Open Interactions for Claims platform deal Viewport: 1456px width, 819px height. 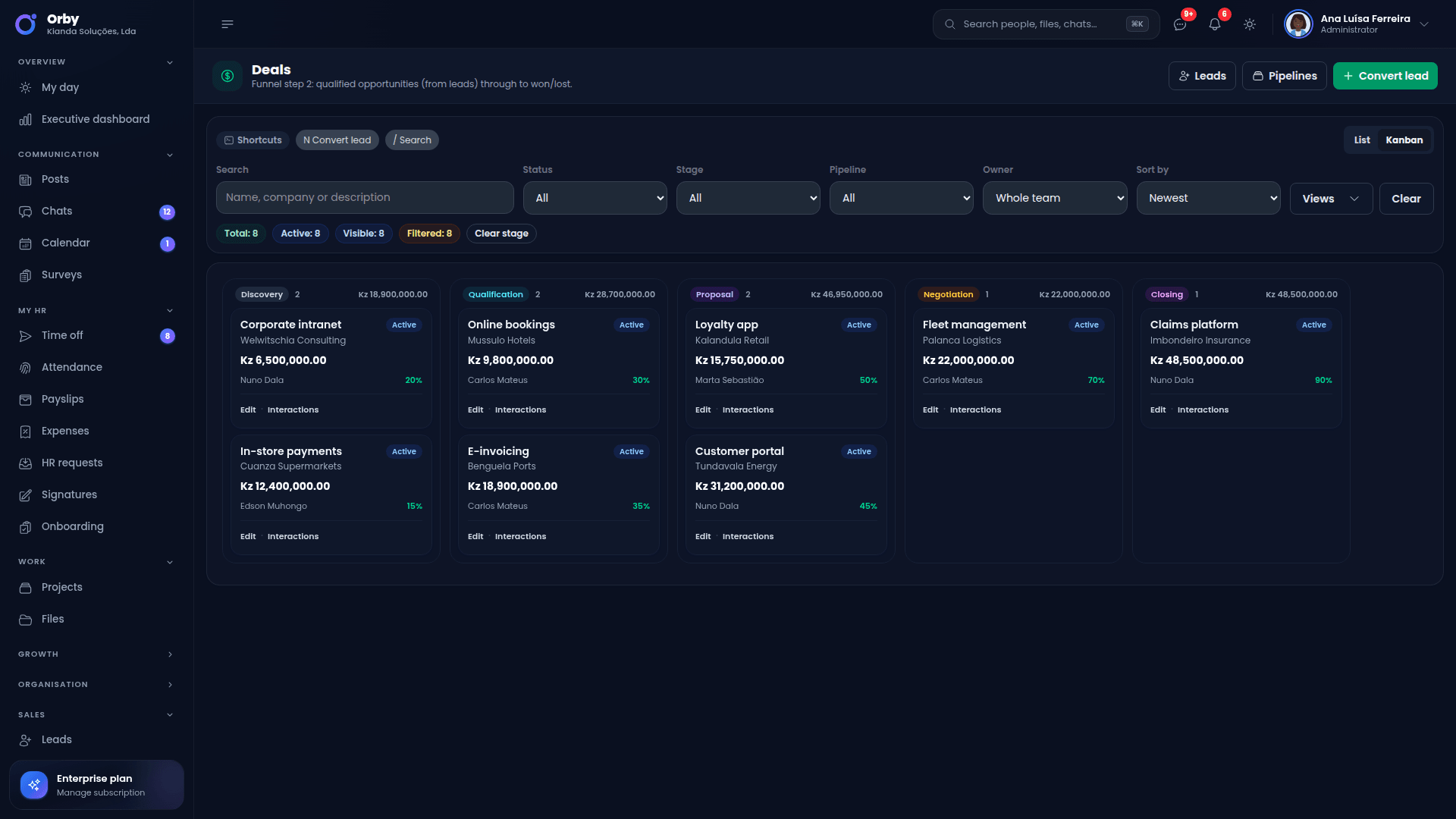pyautogui.click(x=1203, y=409)
